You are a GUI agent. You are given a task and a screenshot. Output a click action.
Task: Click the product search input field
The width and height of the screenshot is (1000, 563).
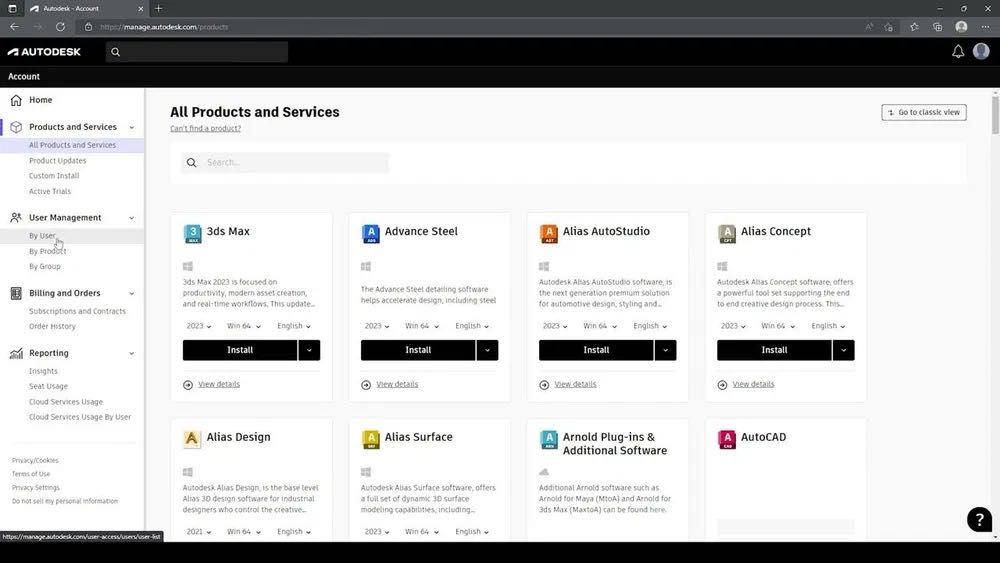pos(295,162)
